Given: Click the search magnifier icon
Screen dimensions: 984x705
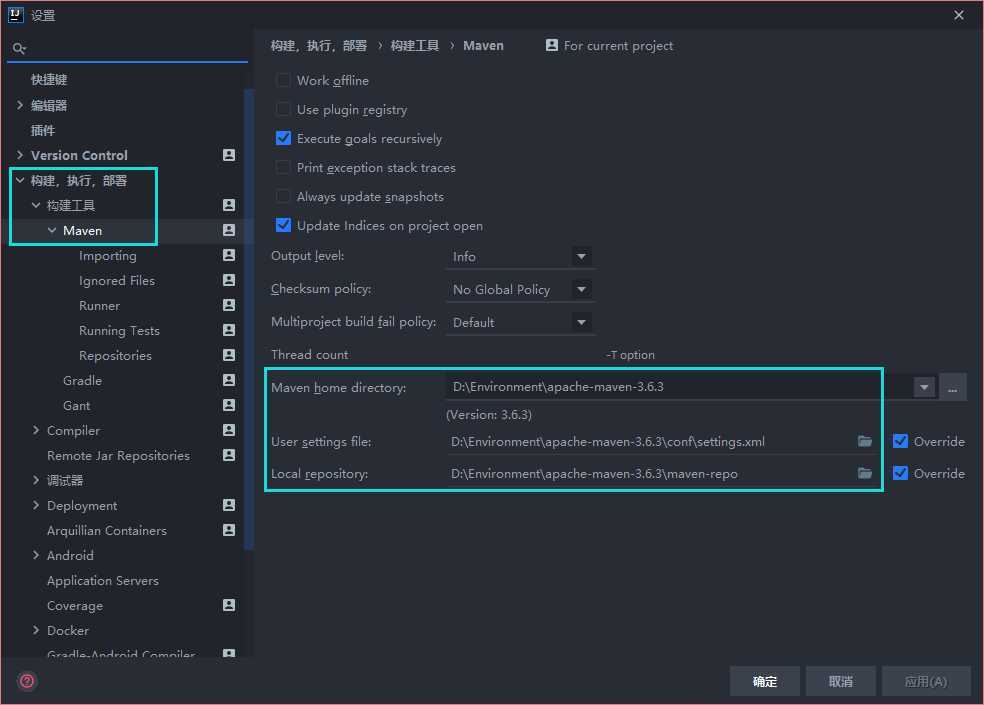Looking at the screenshot, I should pos(19,47).
